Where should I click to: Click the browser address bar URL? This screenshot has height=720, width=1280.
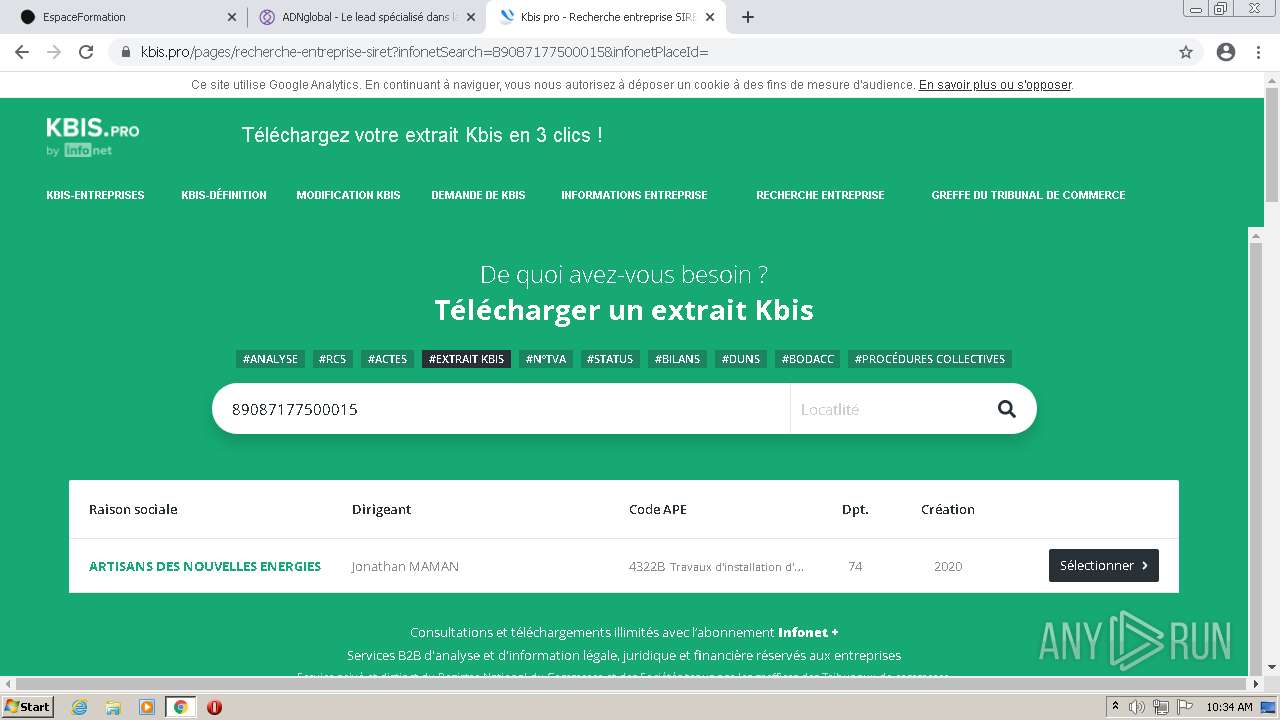tap(424, 52)
